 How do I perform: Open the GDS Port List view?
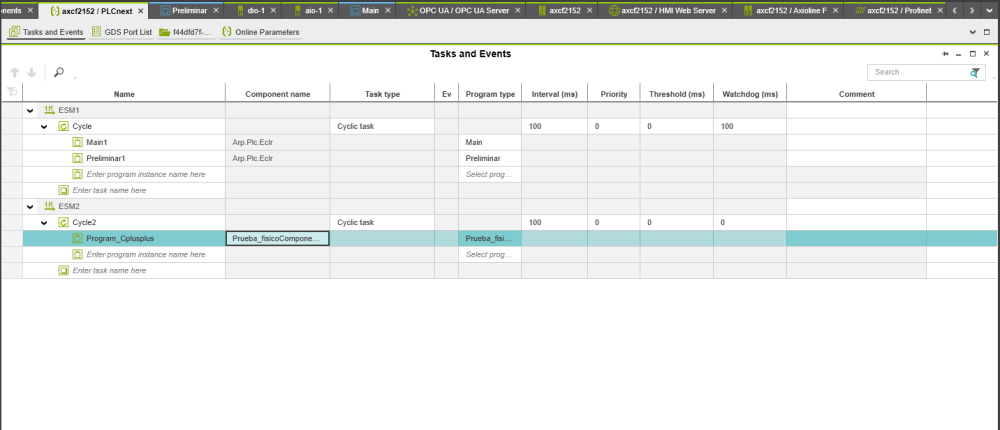pyautogui.click(x=122, y=32)
